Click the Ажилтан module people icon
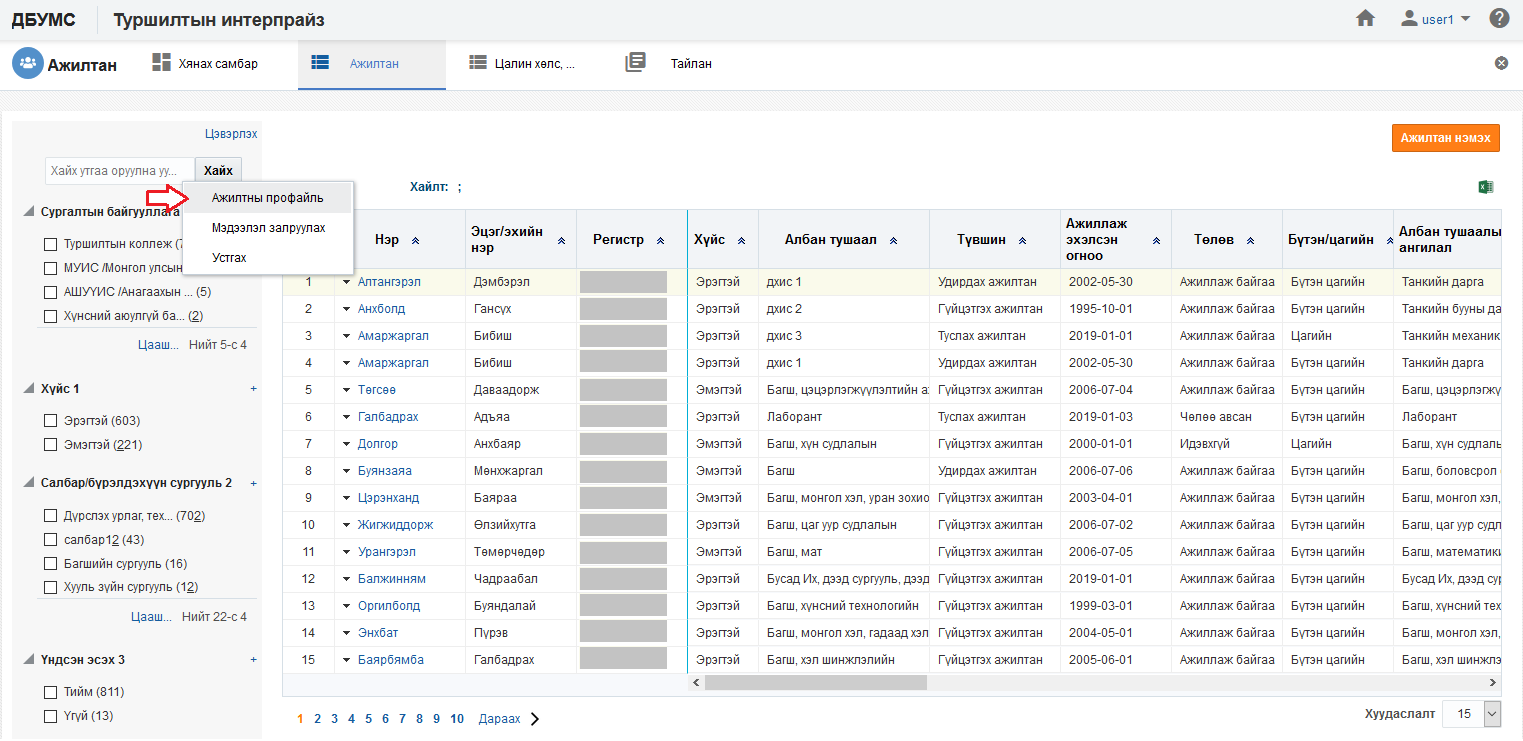Screen dimensions: 1523x741 (x=27, y=64)
